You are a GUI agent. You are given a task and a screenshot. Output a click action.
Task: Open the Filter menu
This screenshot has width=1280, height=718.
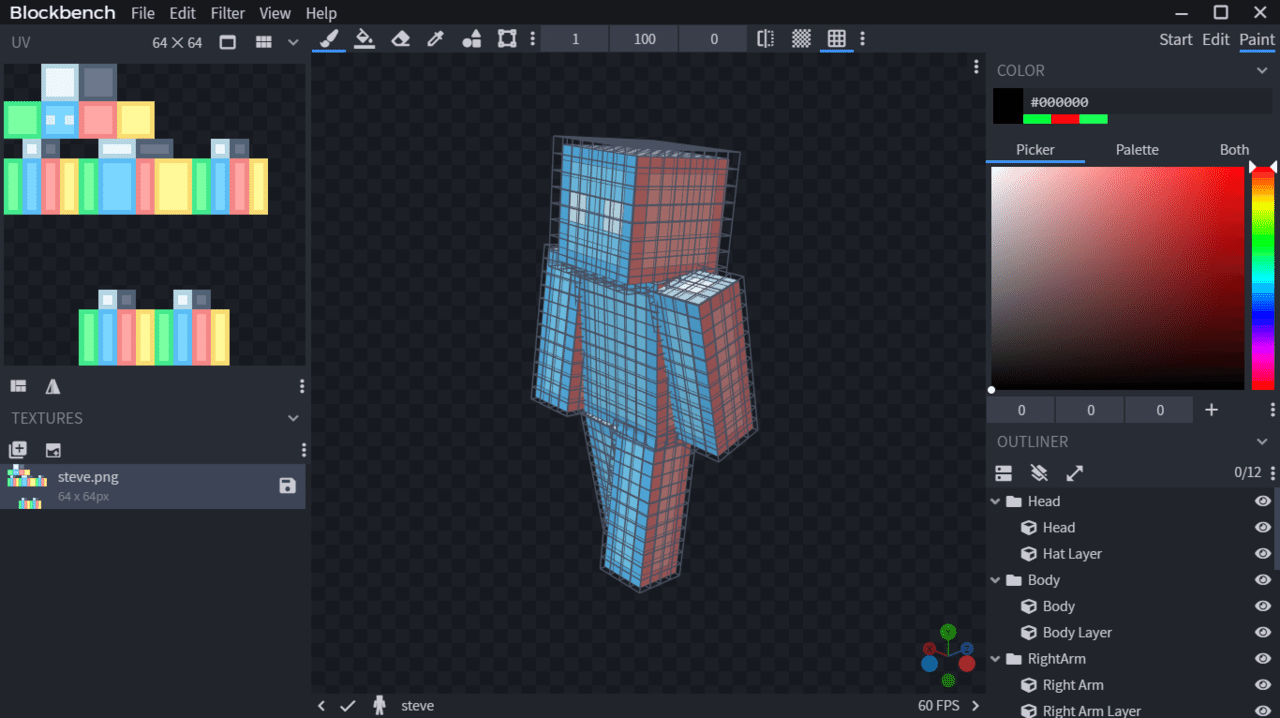[228, 13]
